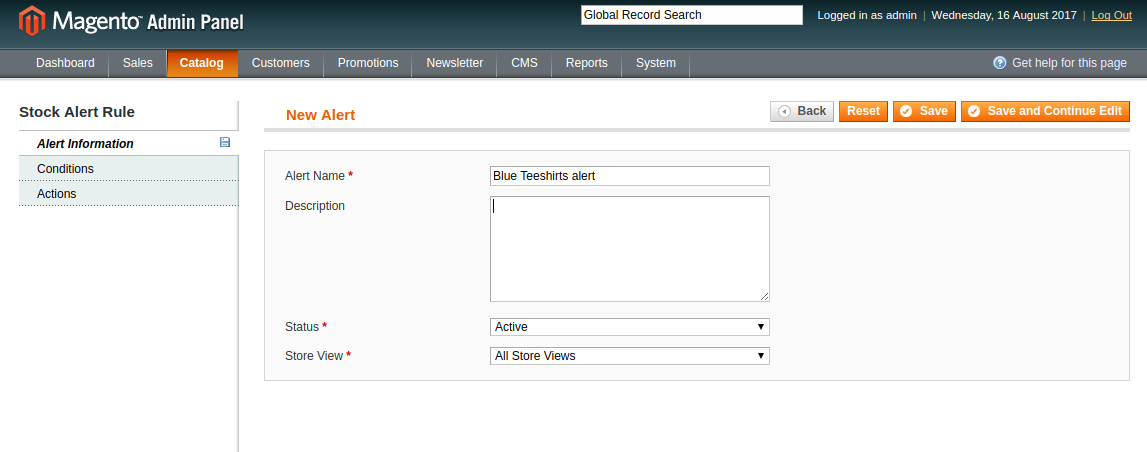
Task: Open the Catalog menu
Action: pyautogui.click(x=202, y=63)
